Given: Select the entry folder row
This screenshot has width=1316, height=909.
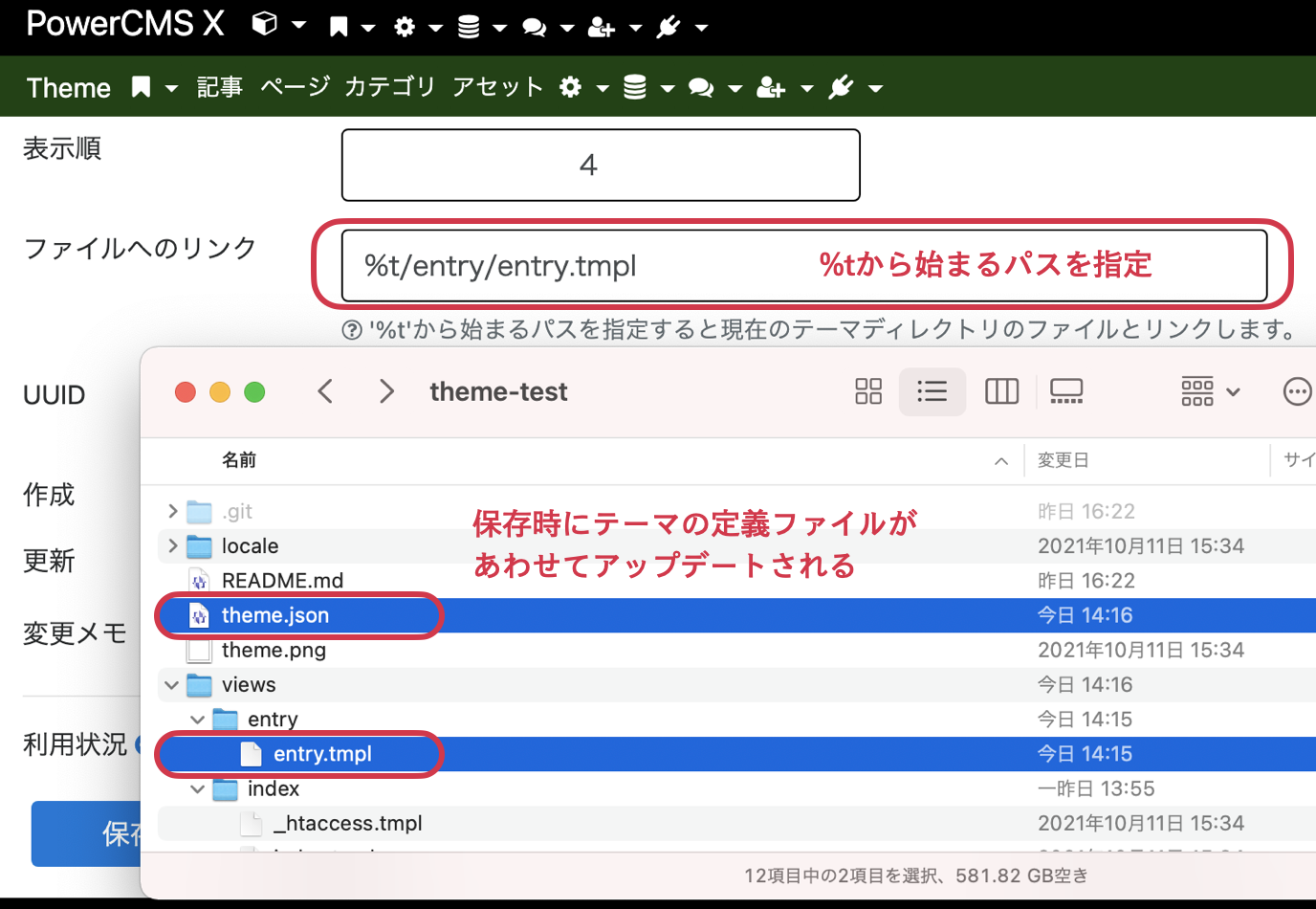Looking at the screenshot, I should click(x=736, y=720).
